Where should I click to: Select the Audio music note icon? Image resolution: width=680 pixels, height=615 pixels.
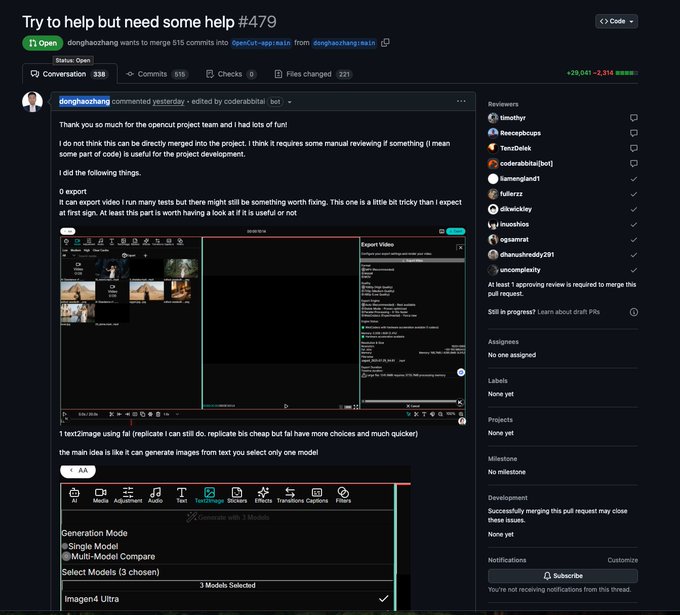click(x=155, y=495)
